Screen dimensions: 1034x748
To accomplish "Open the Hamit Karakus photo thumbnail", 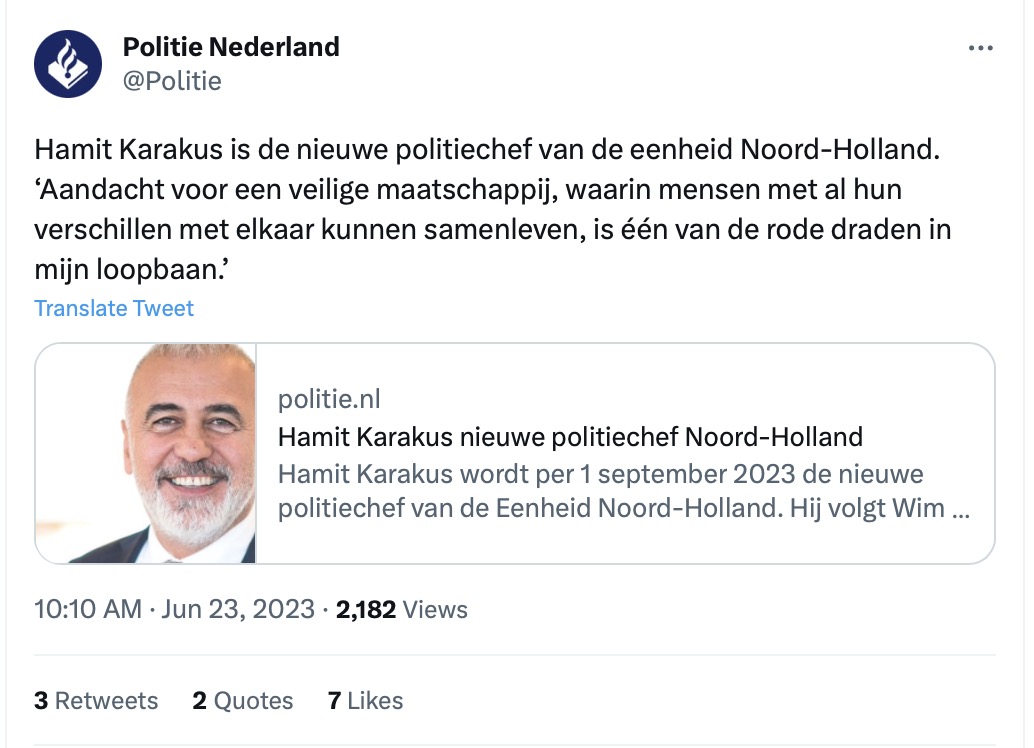I will tap(147, 453).
